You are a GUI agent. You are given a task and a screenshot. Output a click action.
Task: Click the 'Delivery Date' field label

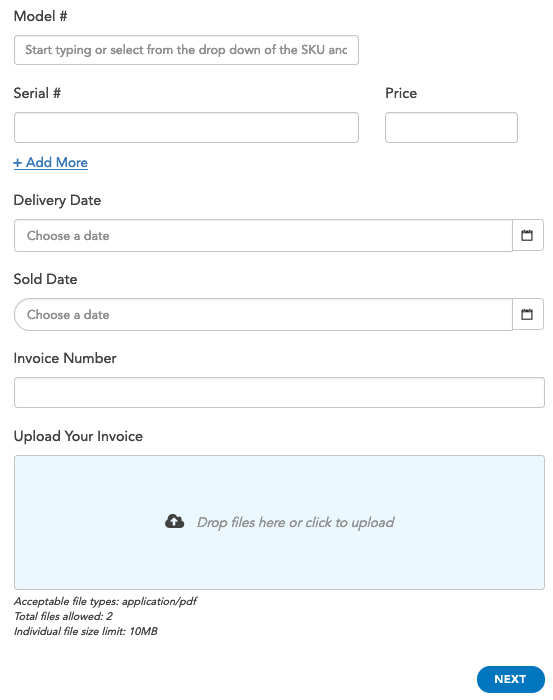(x=57, y=200)
